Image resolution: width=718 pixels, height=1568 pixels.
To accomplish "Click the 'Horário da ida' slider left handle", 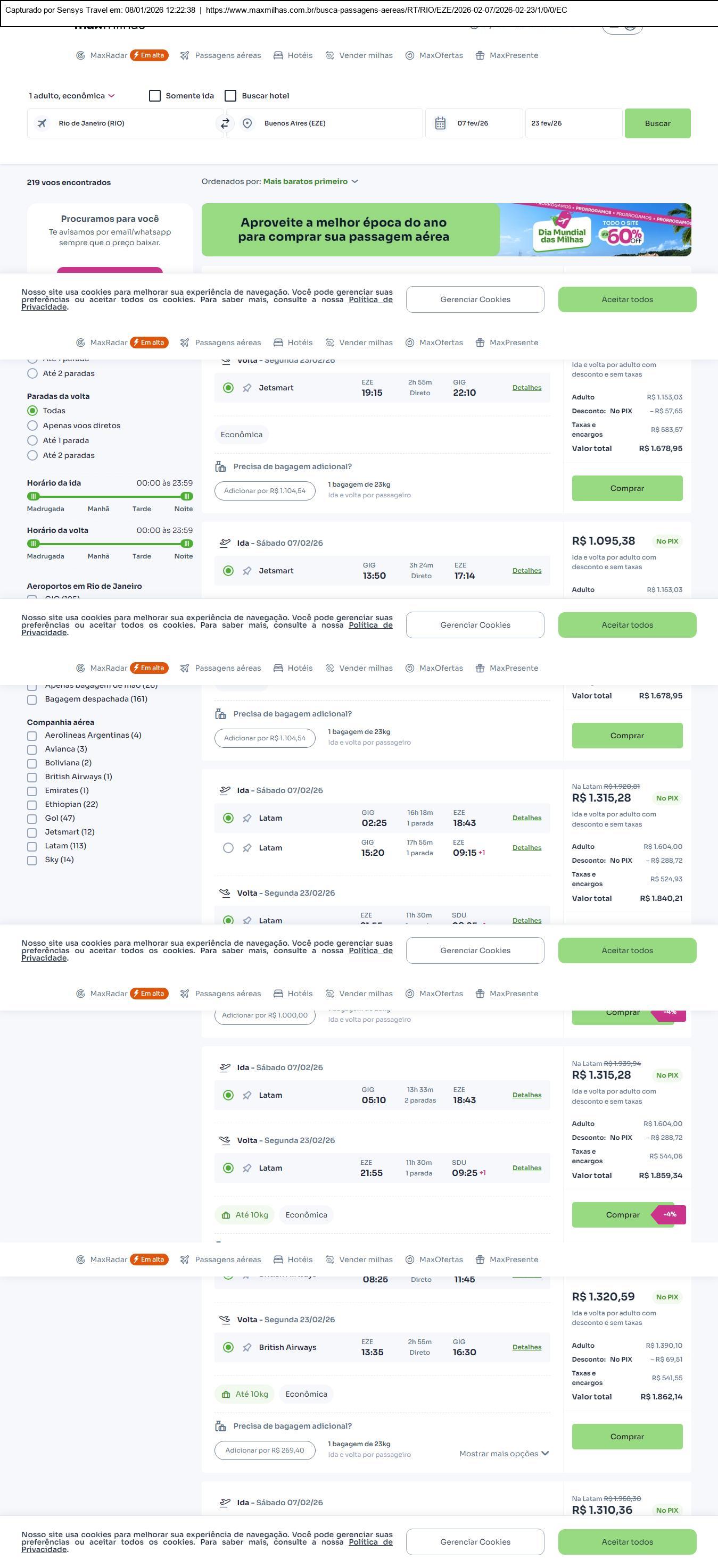I will click(x=34, y=496).
